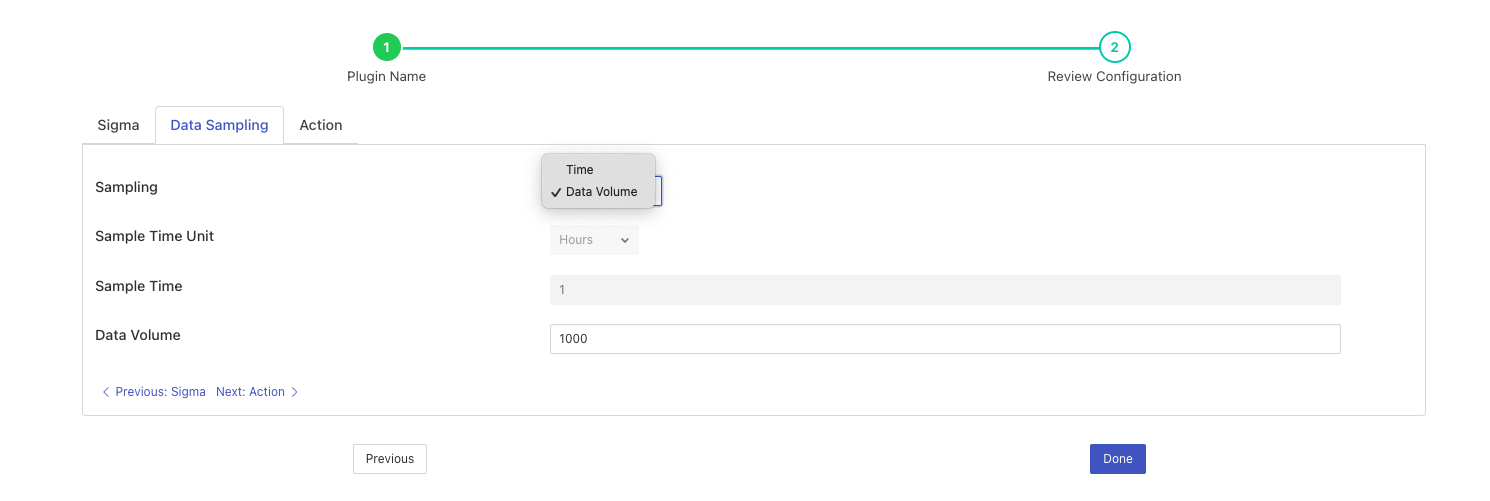Viewport: 1490px width, 501px height.
Task: Click the Sampling select box behind the popup
Action: (658, 191)
